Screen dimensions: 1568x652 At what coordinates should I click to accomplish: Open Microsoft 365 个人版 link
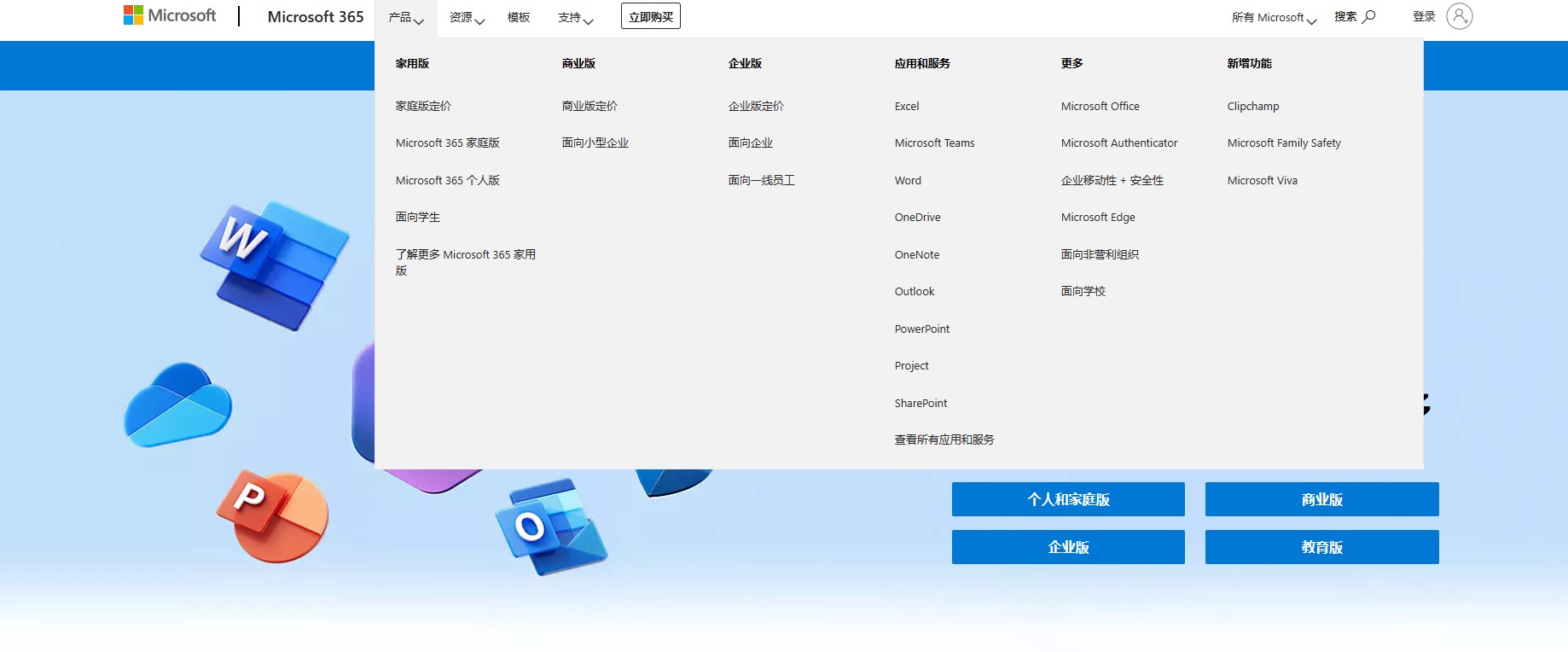448,180
